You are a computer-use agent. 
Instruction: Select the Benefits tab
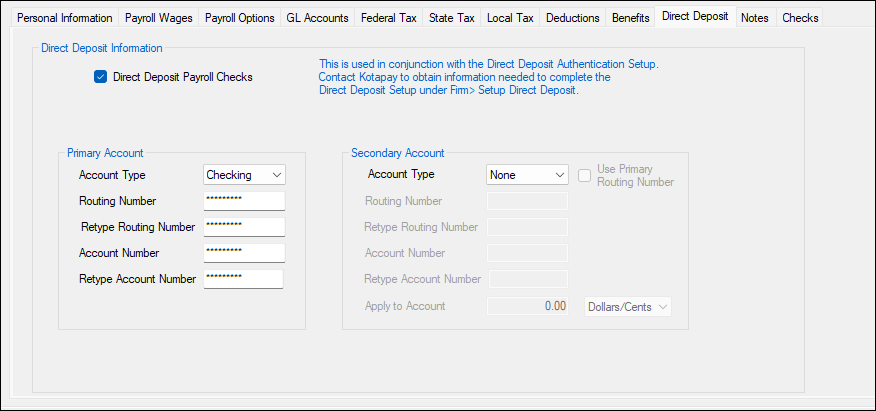click(630, 18)
